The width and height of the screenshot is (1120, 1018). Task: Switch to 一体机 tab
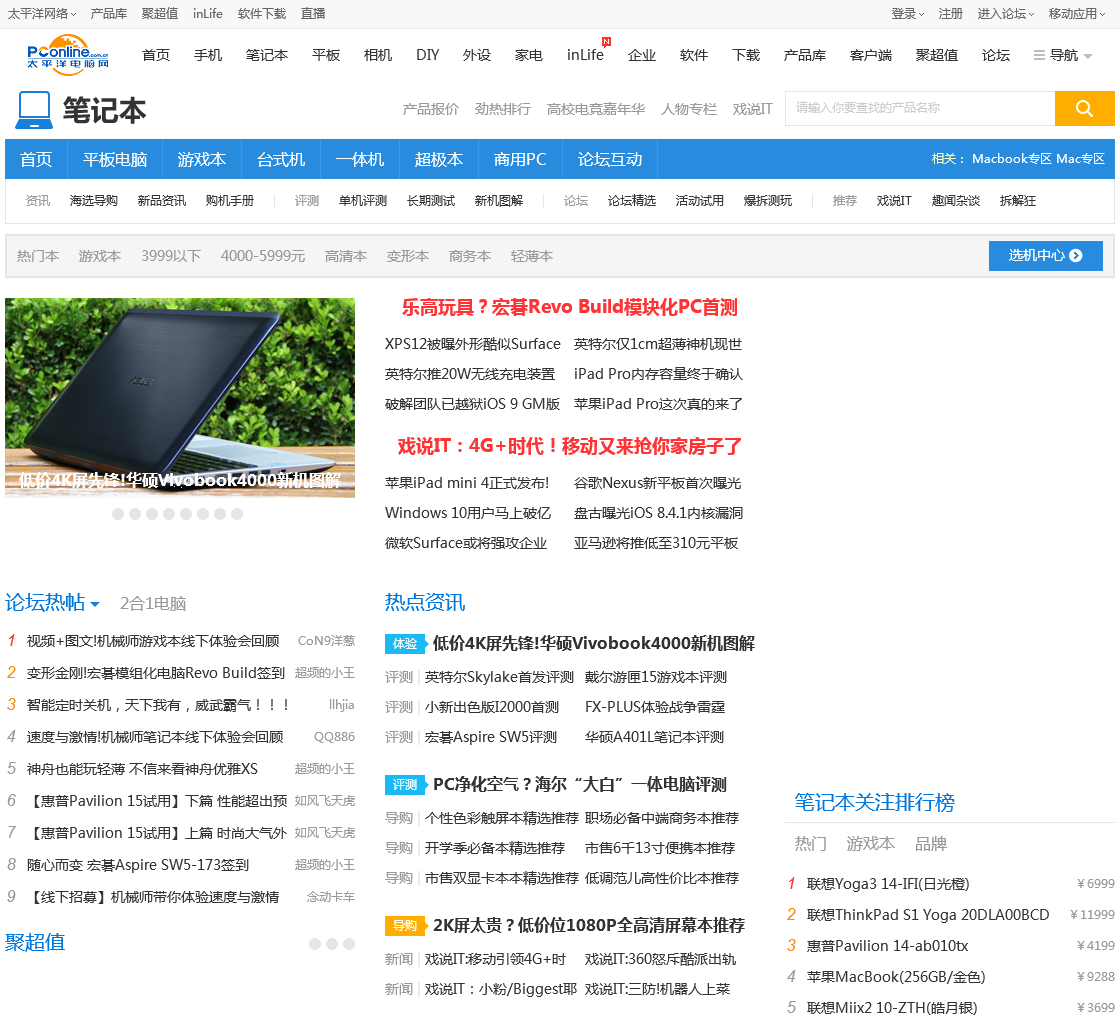coord(360,159)
